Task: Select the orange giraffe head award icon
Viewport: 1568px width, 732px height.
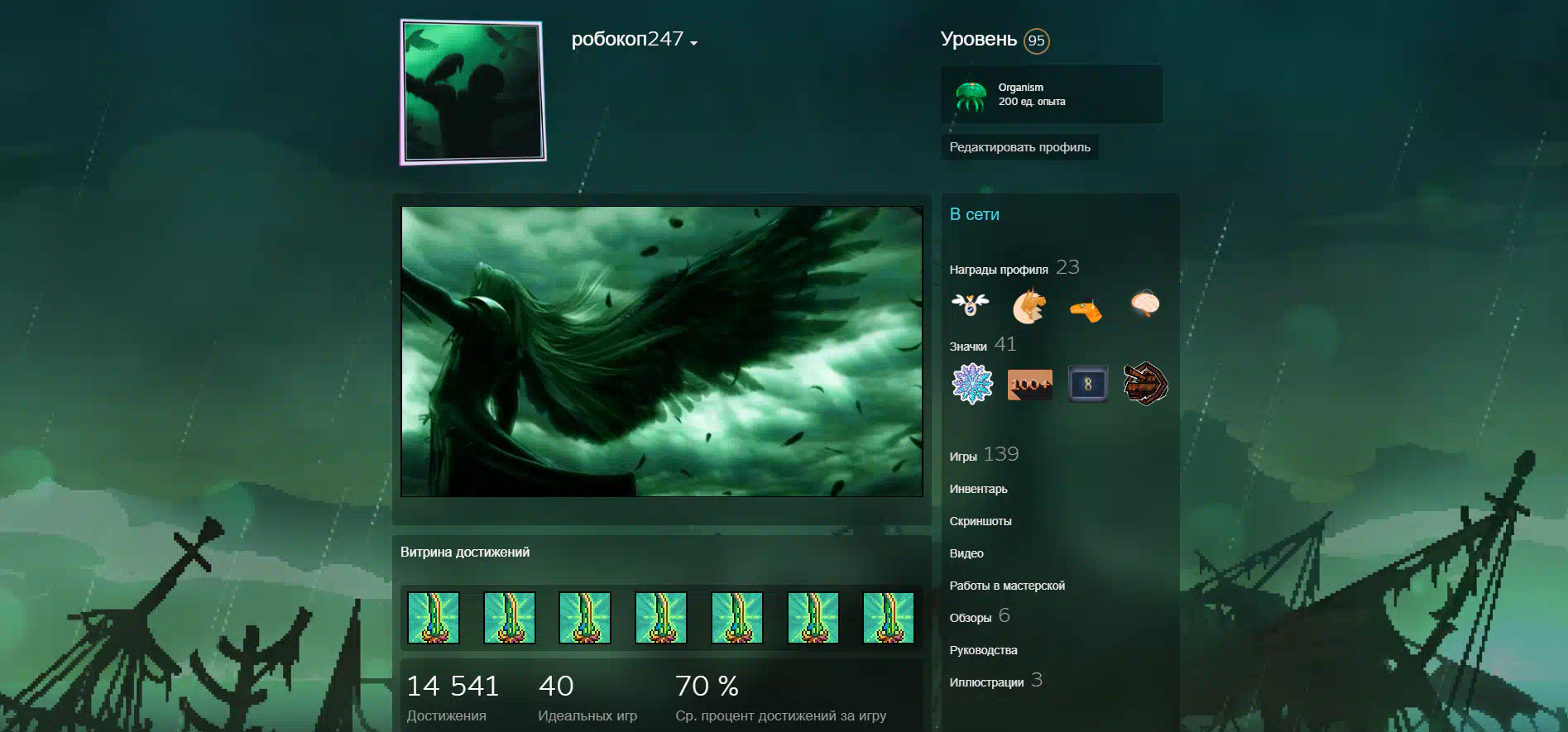Action: click(x=1086, y=309)
